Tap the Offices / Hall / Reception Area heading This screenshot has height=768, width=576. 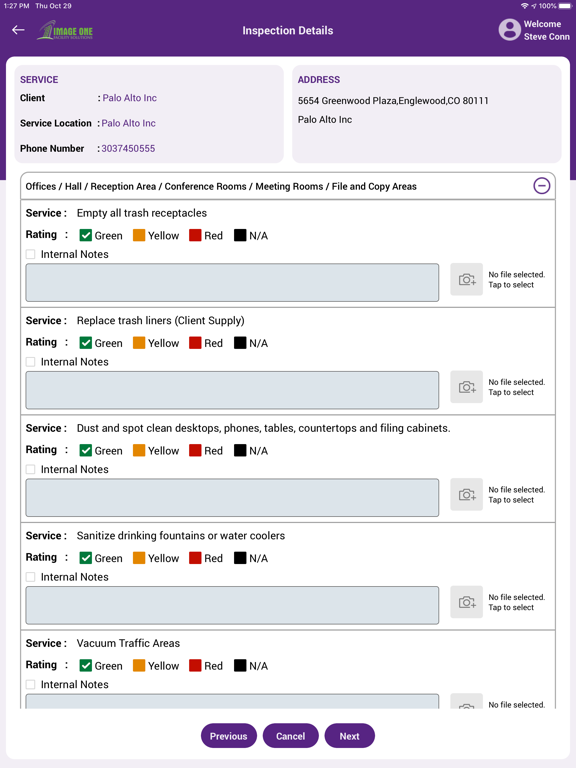click(221, 187)
